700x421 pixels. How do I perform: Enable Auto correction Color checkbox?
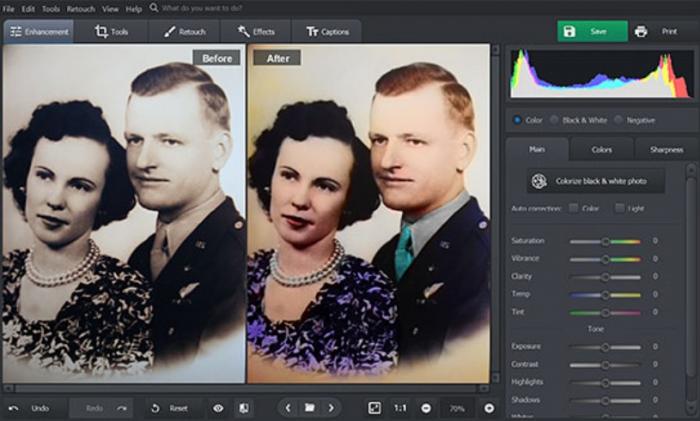(x=574, y=208)
